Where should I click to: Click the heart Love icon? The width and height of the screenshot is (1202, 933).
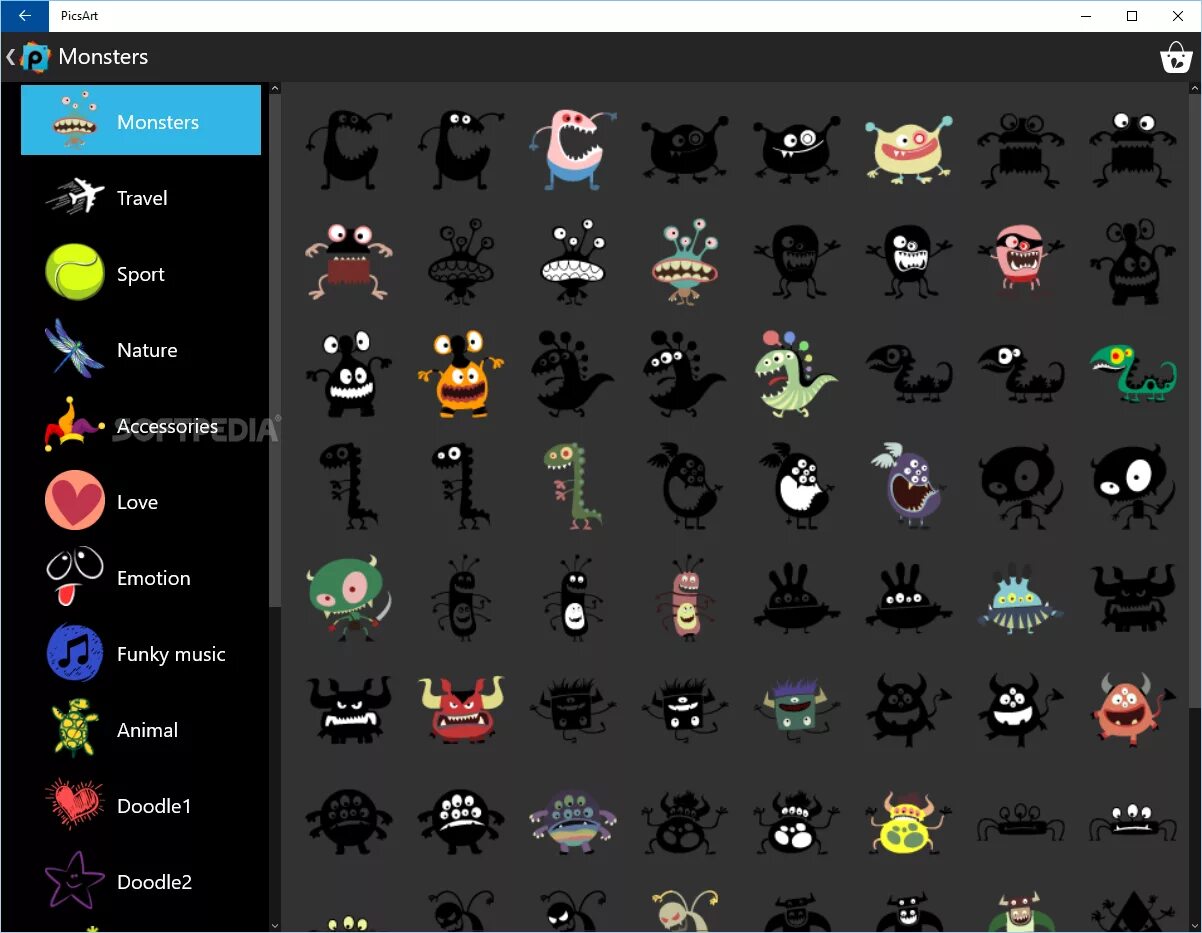tap(75, 500)
